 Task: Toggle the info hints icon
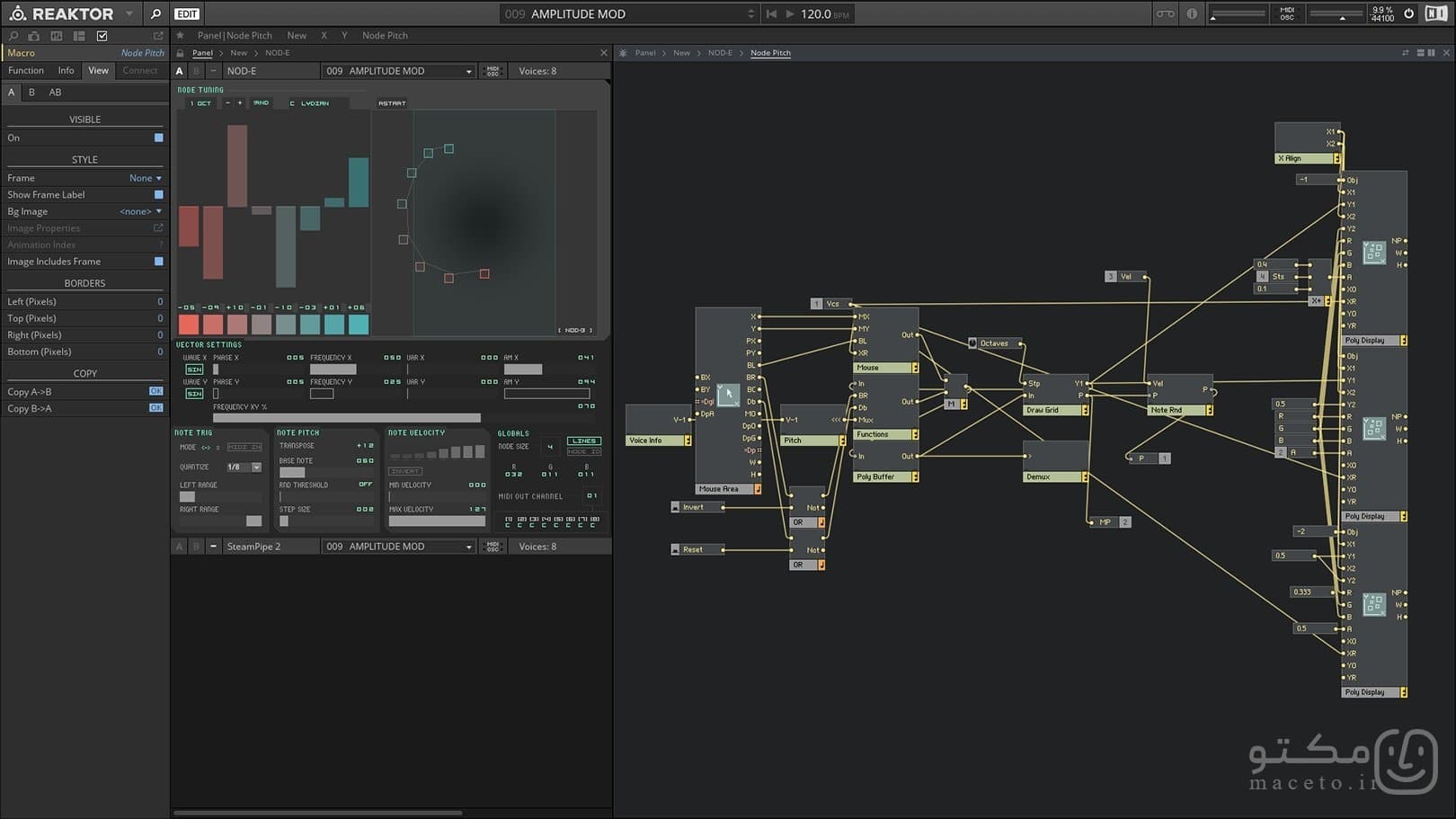(1192, 13)
